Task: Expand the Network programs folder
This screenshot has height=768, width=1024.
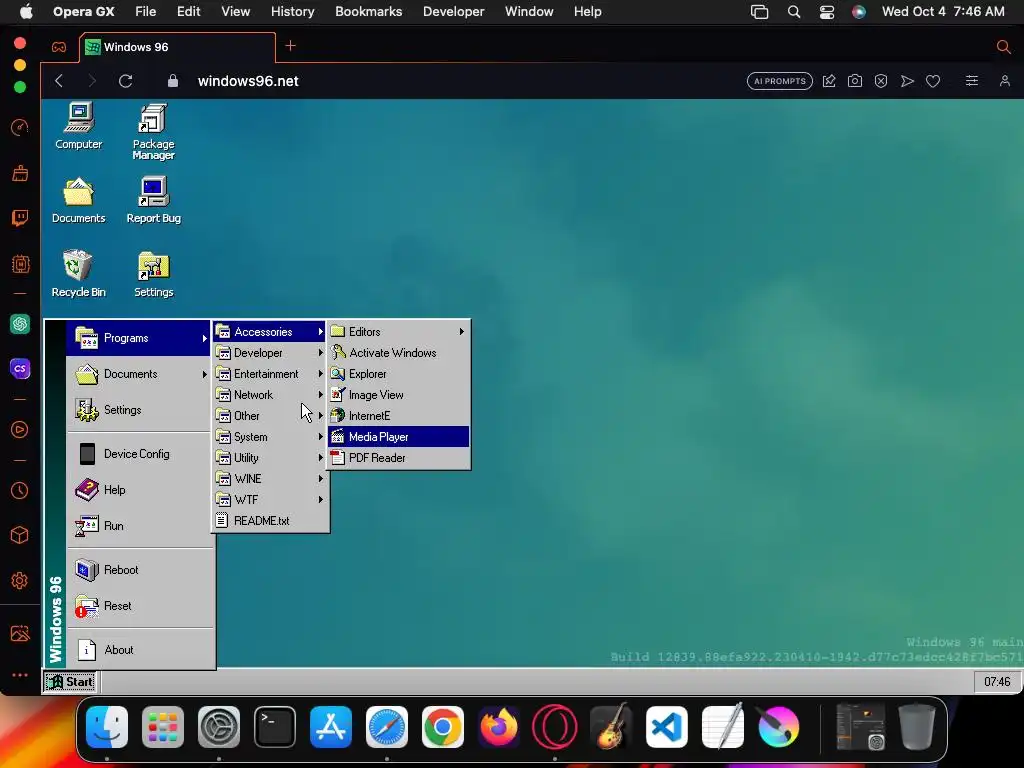Action: coord(270,394)
